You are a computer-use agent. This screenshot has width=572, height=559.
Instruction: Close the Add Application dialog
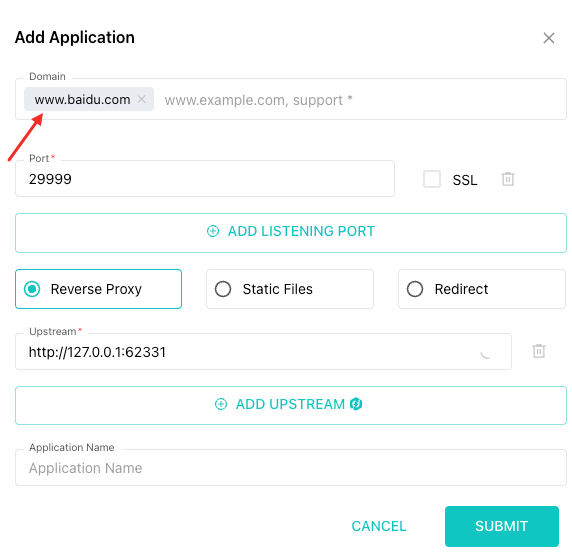tap(549, 38)
